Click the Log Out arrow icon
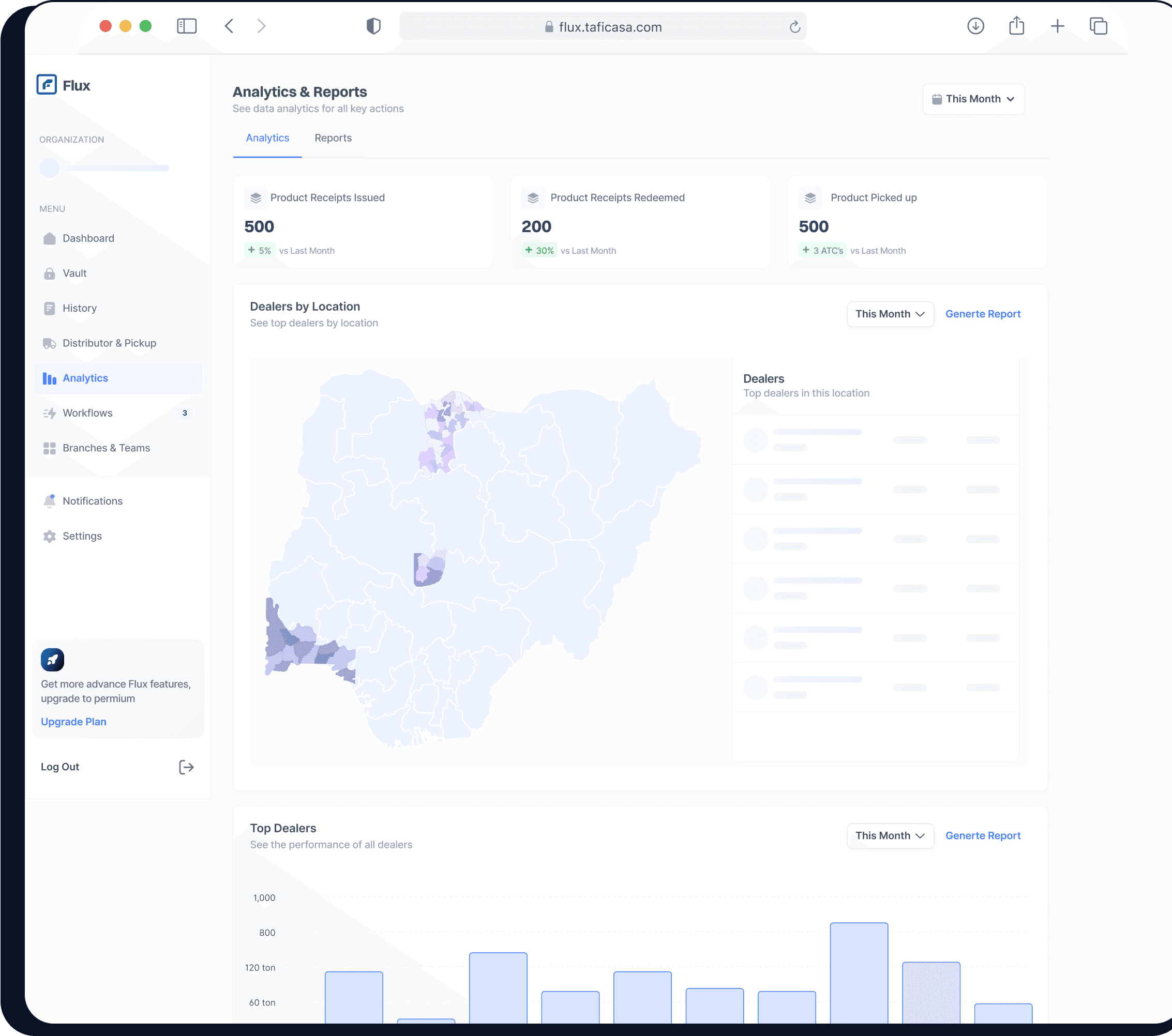The width and height of the screenshot is (1172, 1036). click(x=186, y=767)
